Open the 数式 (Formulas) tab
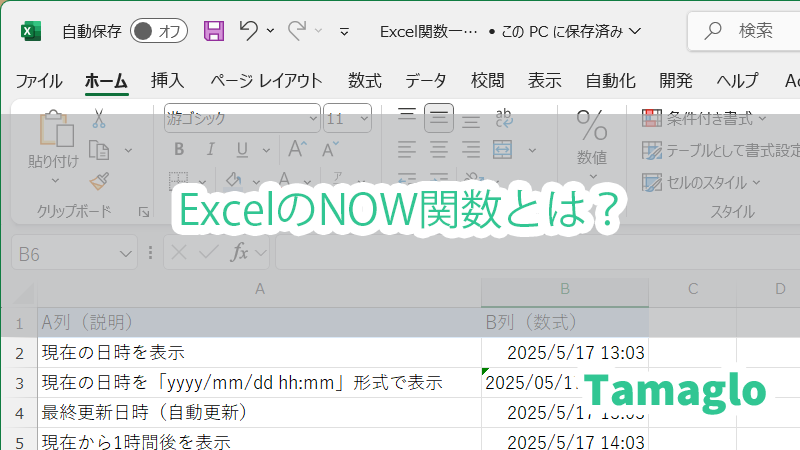 [364, 81]
